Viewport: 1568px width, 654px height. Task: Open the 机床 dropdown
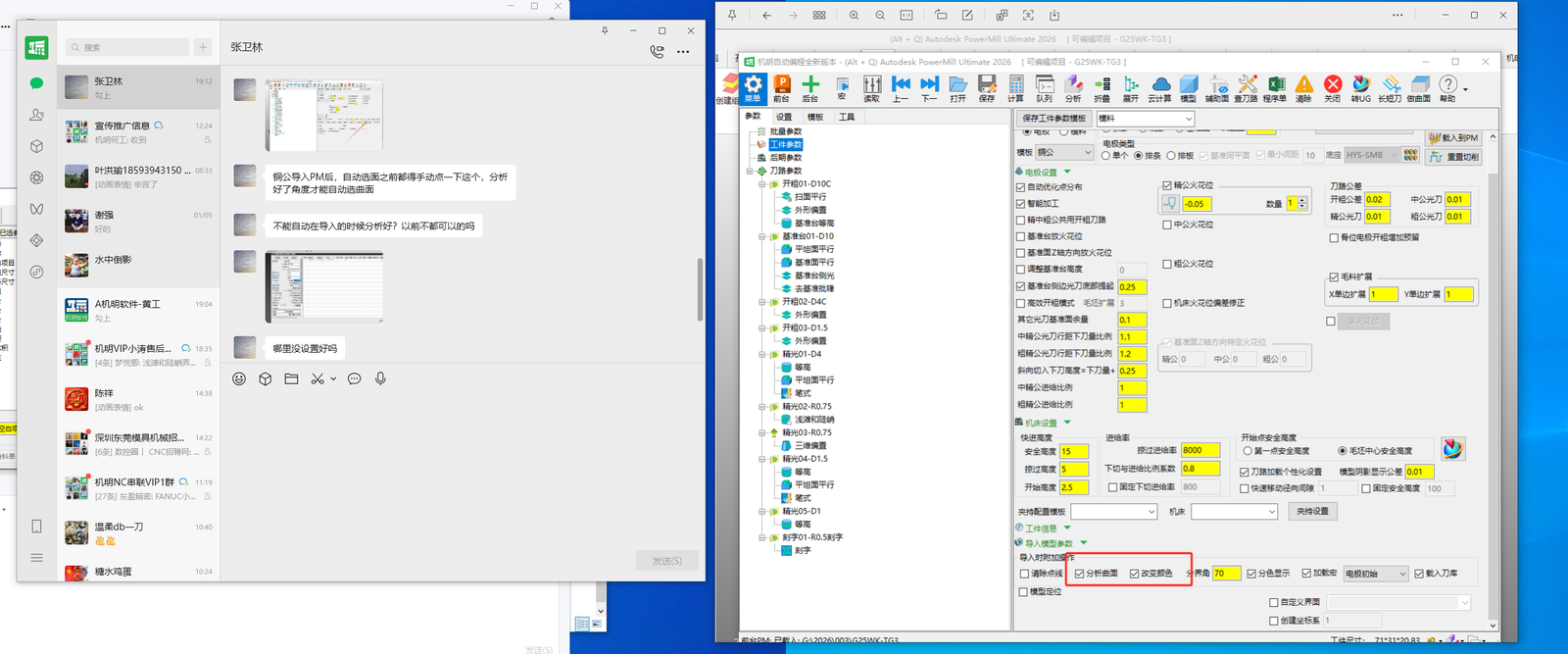[1234, 512]
